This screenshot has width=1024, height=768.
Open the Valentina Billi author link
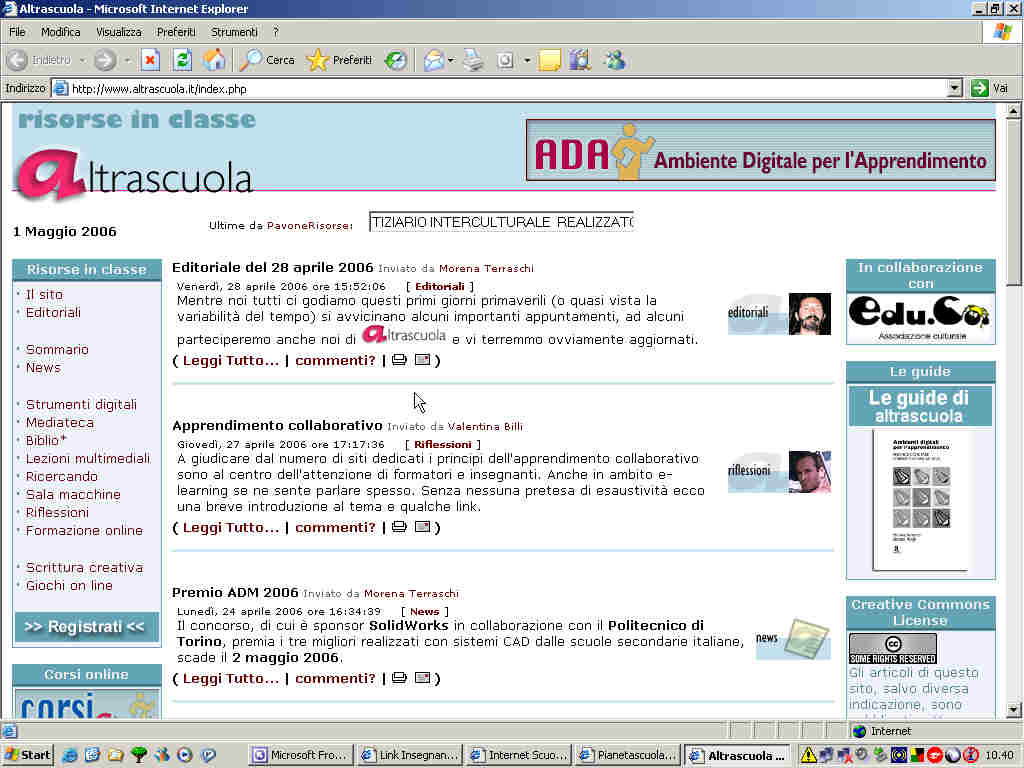(x=485, y=427)
